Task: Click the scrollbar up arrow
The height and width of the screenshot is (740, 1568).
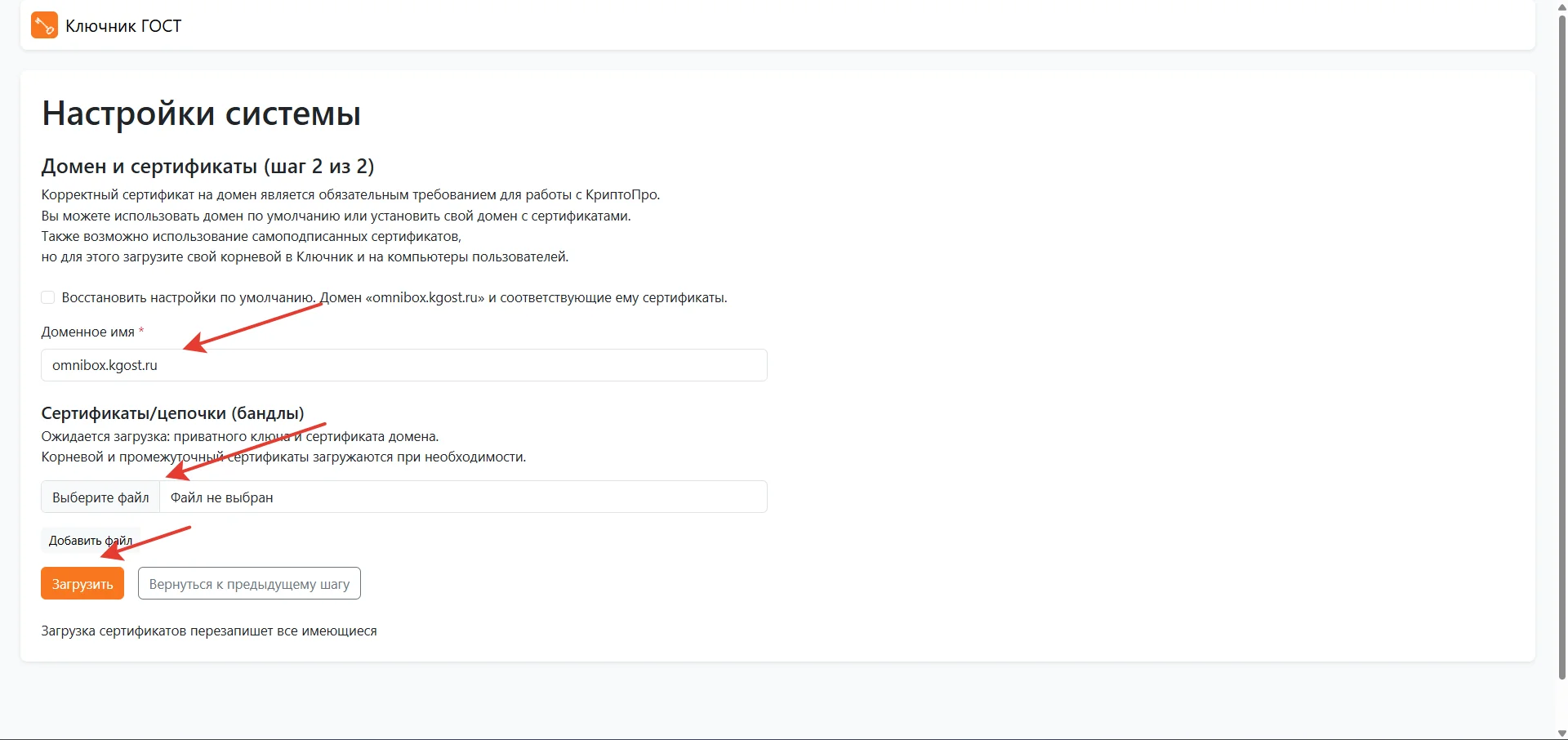Action: click(1561, 7)
